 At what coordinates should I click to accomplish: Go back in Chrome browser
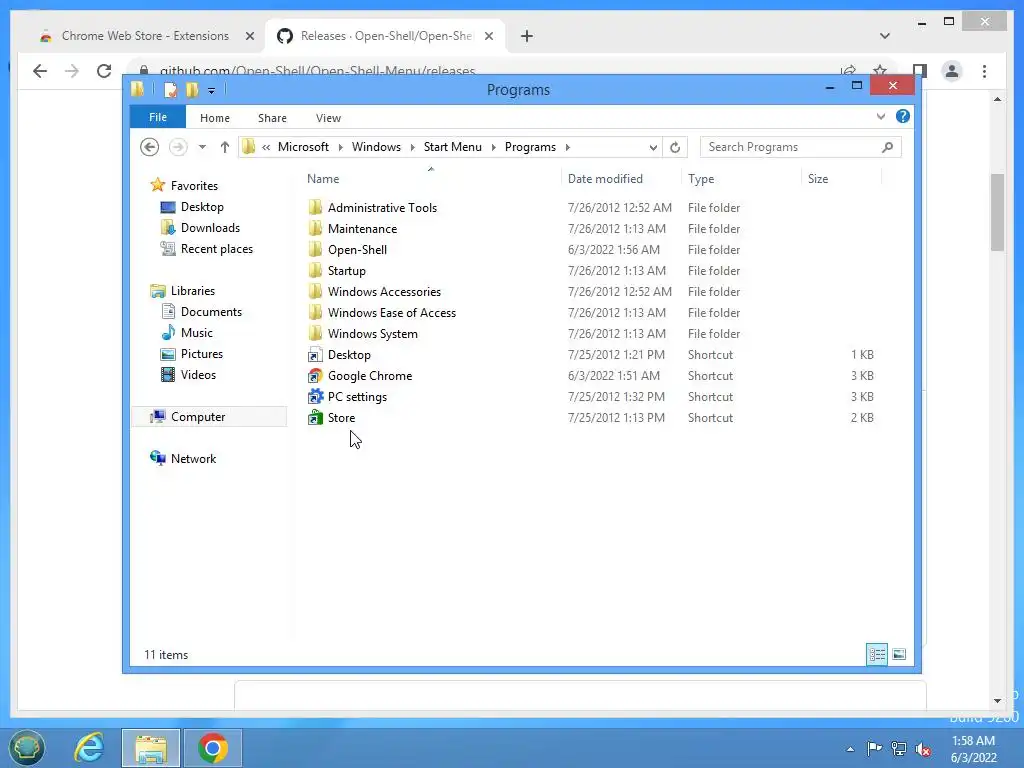tap(40, 71)
